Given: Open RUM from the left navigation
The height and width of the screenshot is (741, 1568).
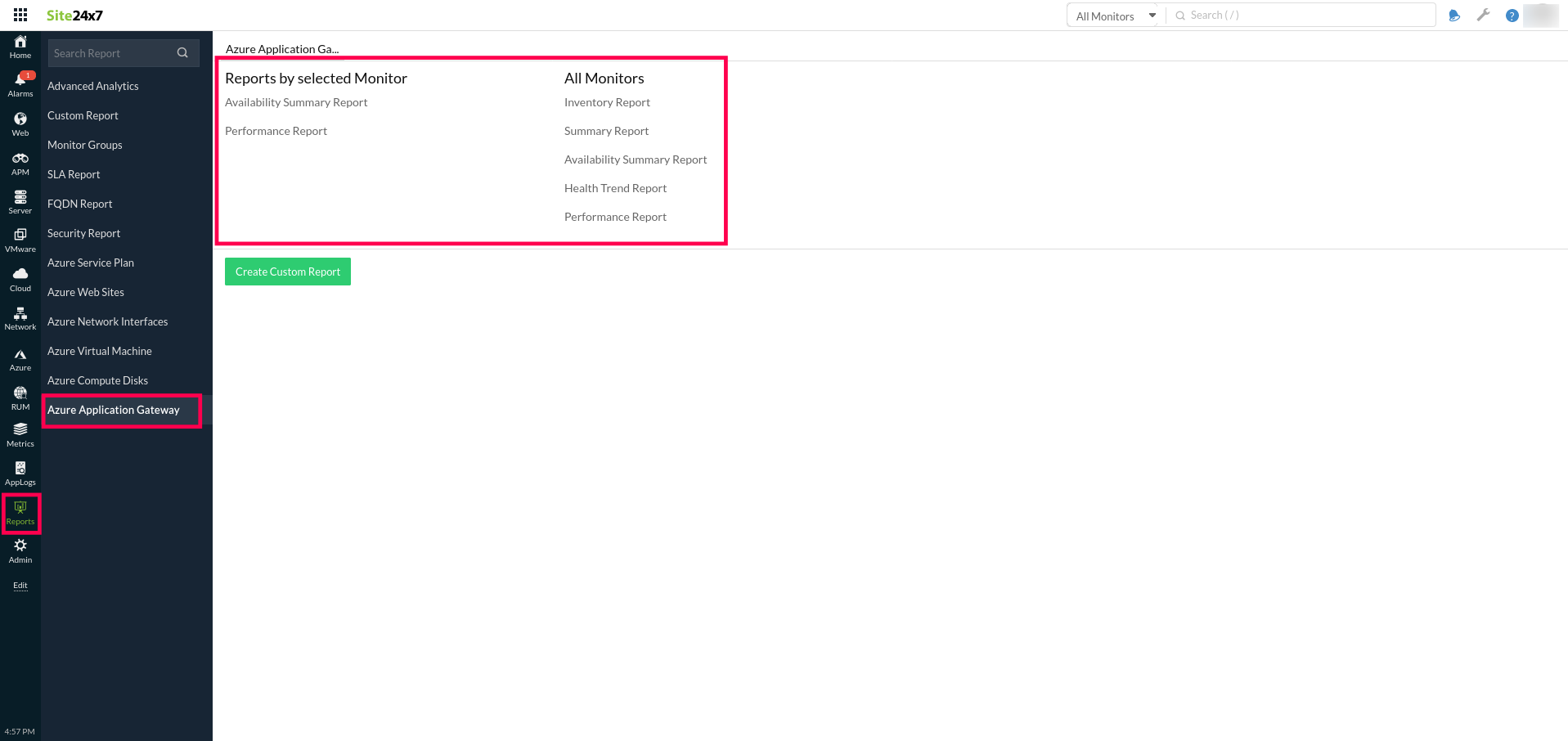Looking at the screenshot, I should coord(20,397).
